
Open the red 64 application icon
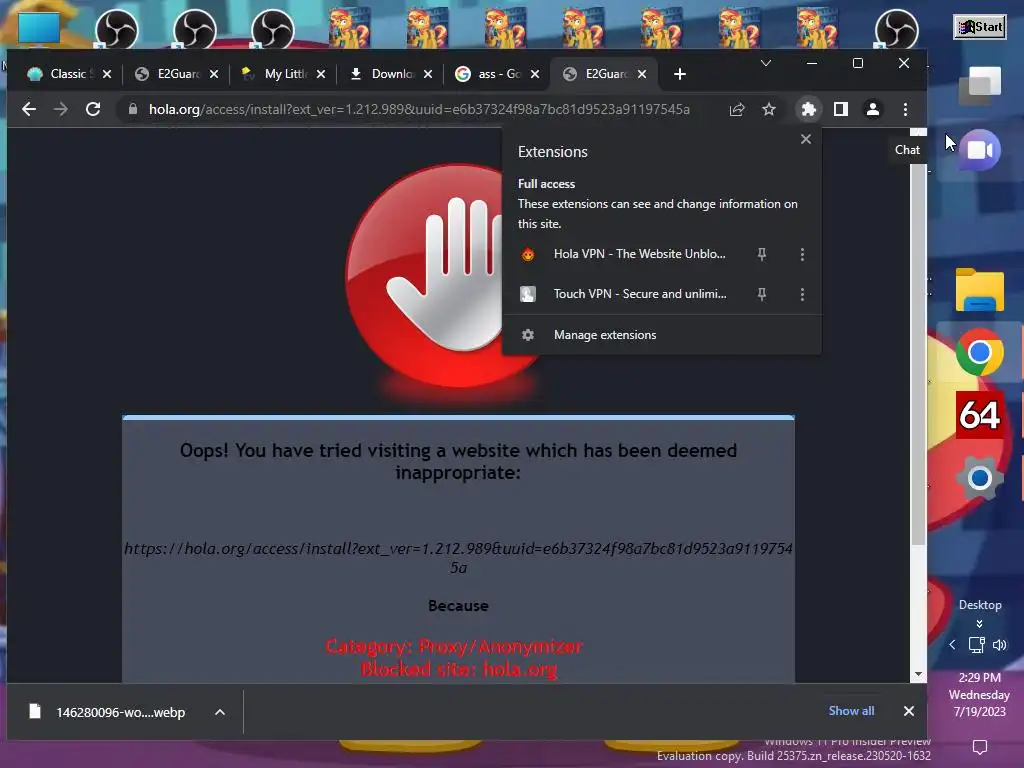tap(979, 415)
